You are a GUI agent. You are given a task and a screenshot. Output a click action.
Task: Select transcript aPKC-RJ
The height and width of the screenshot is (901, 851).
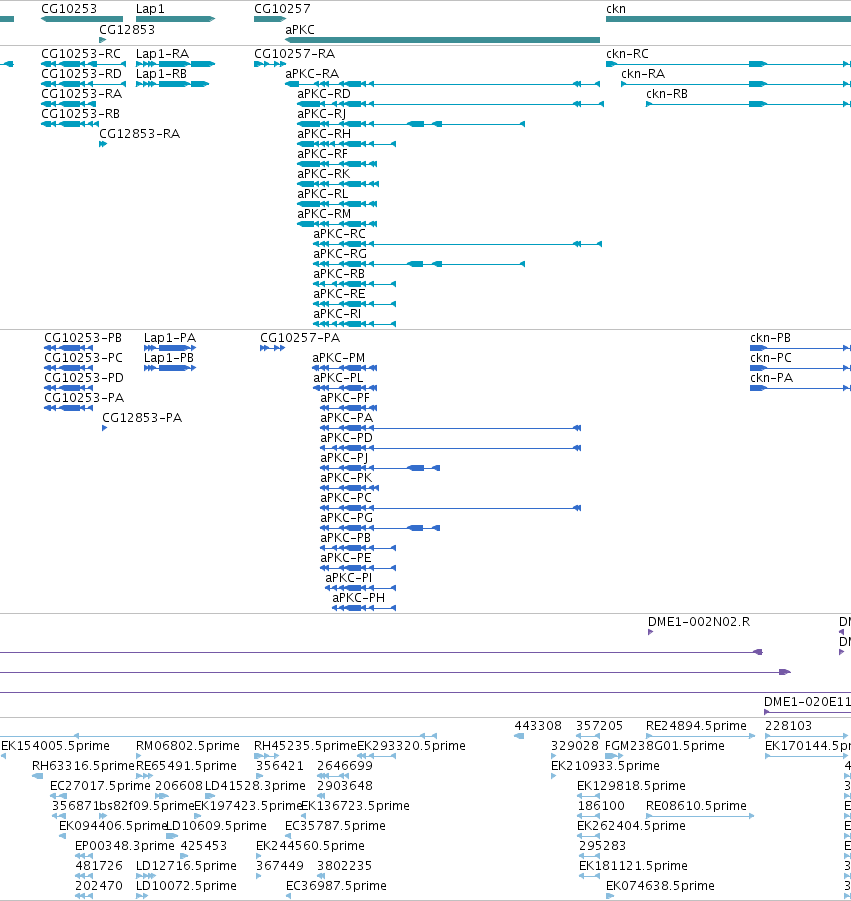tap(322, 114)
